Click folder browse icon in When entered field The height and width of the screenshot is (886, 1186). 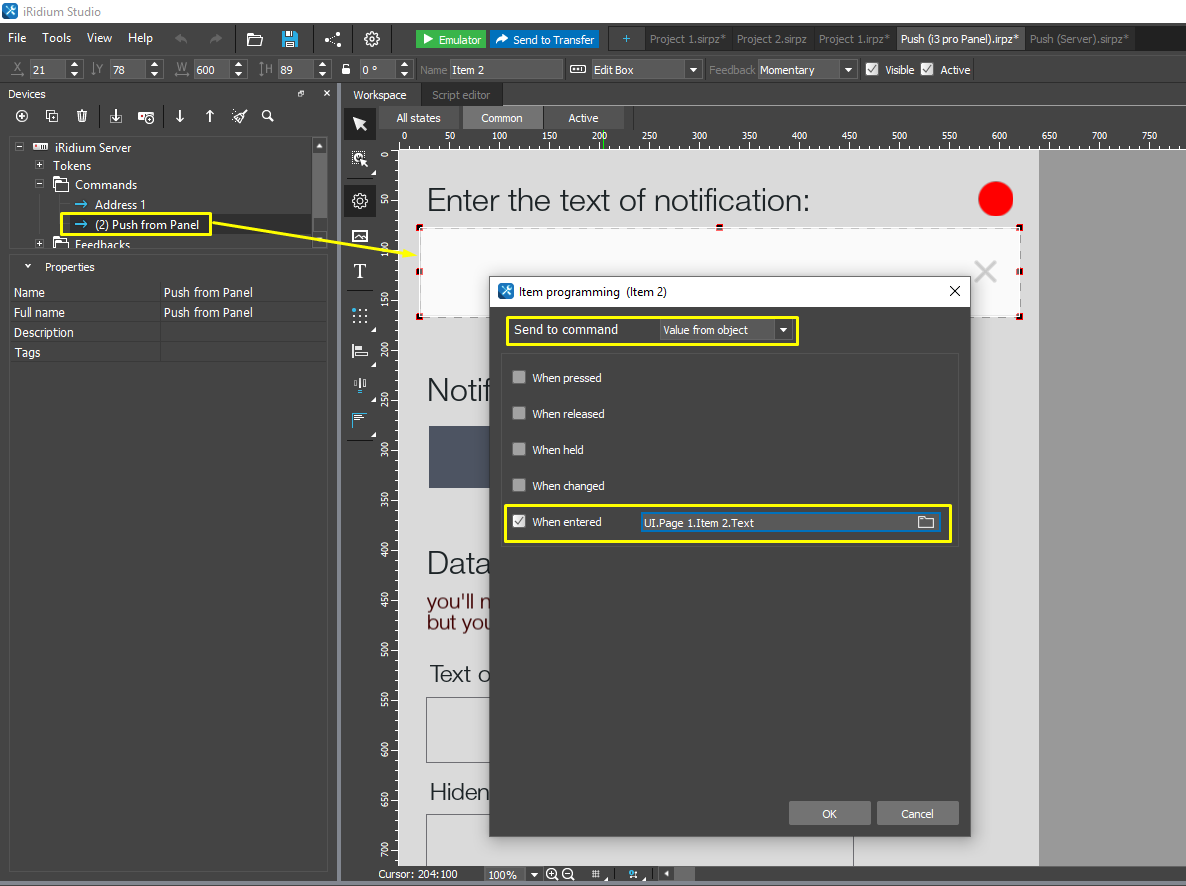925,522
